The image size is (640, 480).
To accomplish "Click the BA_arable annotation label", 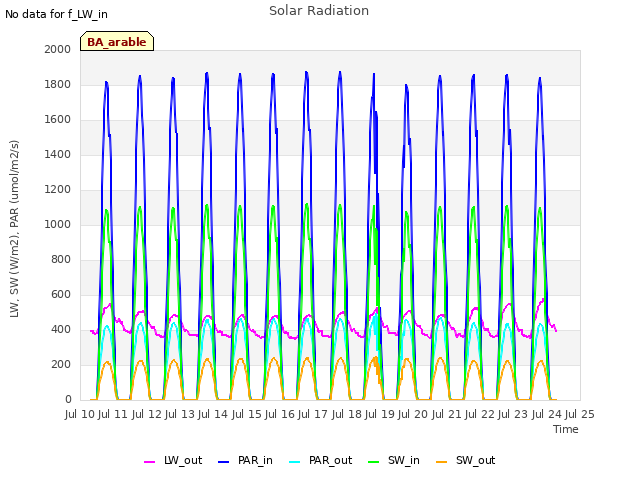I will [x=117, y=42].
